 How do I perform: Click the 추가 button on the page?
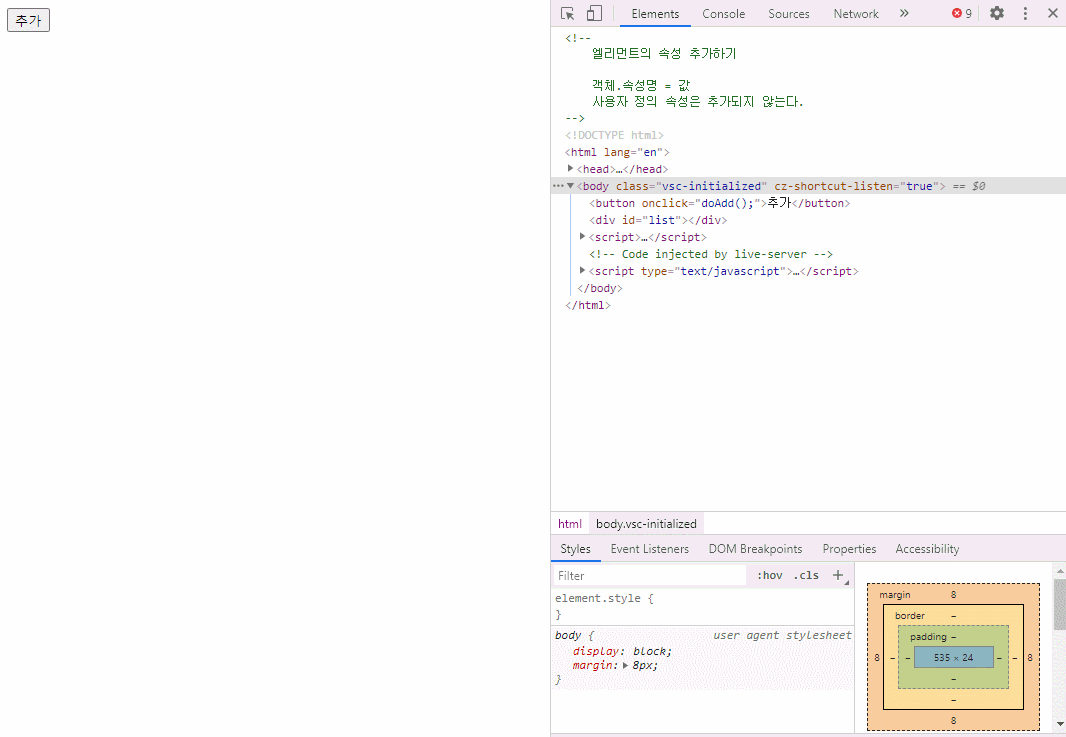click(x=29, y=20)
